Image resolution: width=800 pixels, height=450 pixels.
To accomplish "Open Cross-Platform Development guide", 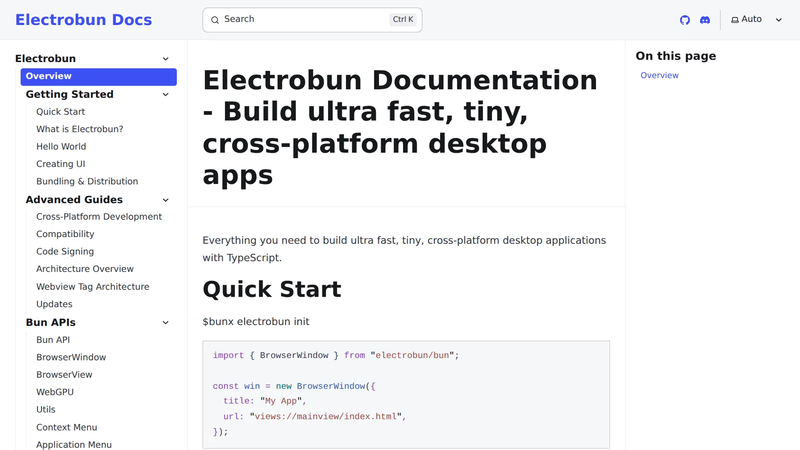I will (99, 216).
